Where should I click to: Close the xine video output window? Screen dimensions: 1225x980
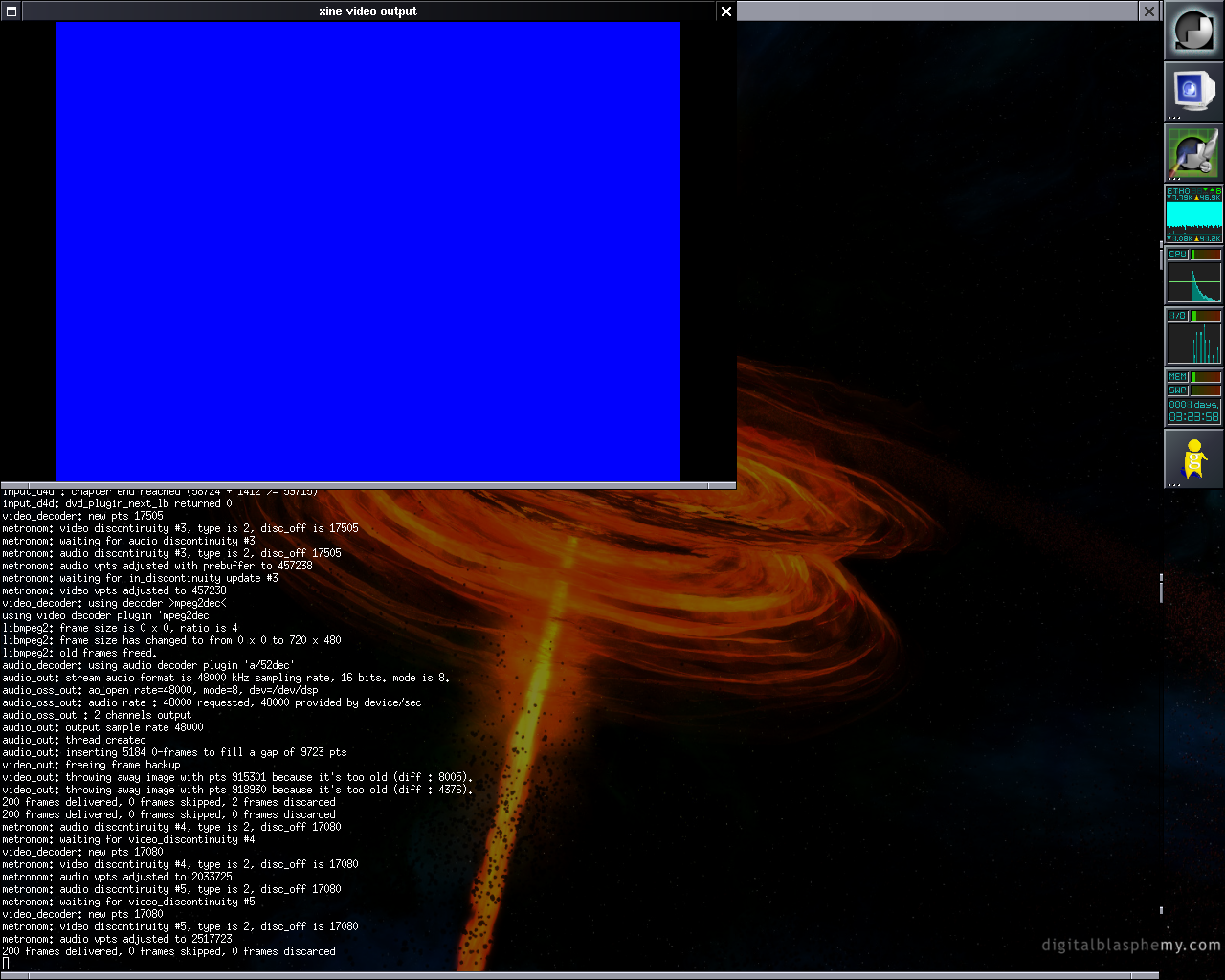click(x=726, y=11)
